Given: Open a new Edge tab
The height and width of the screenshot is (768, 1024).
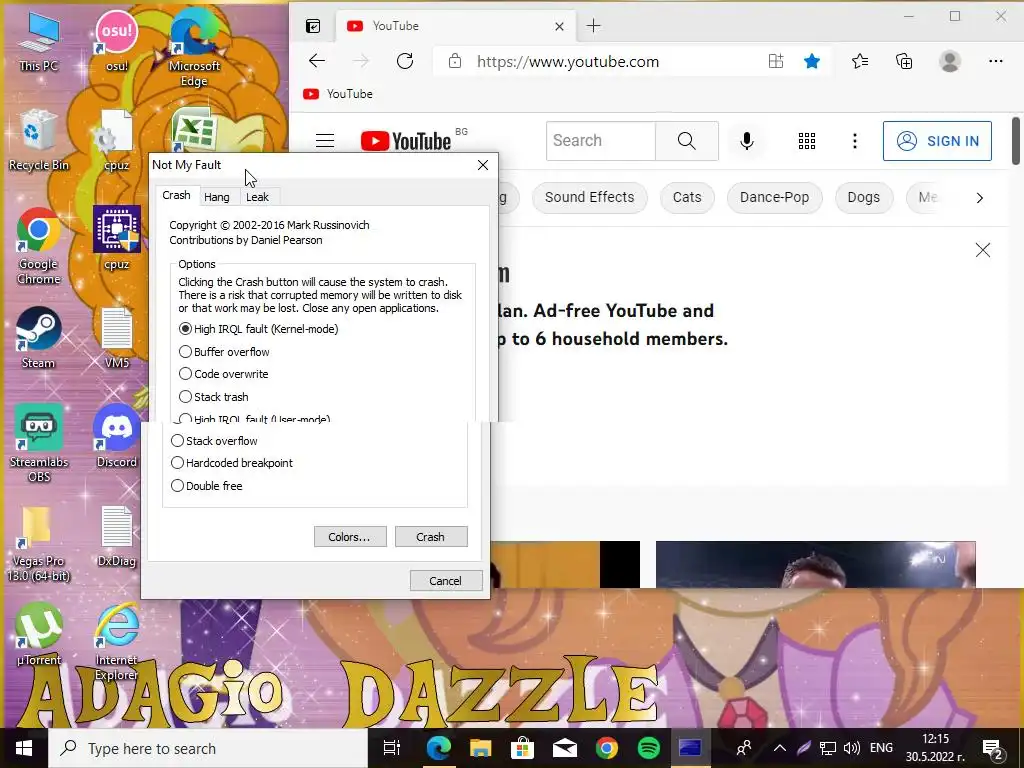Looking at the screenshot, I should (x=593, y=26).
